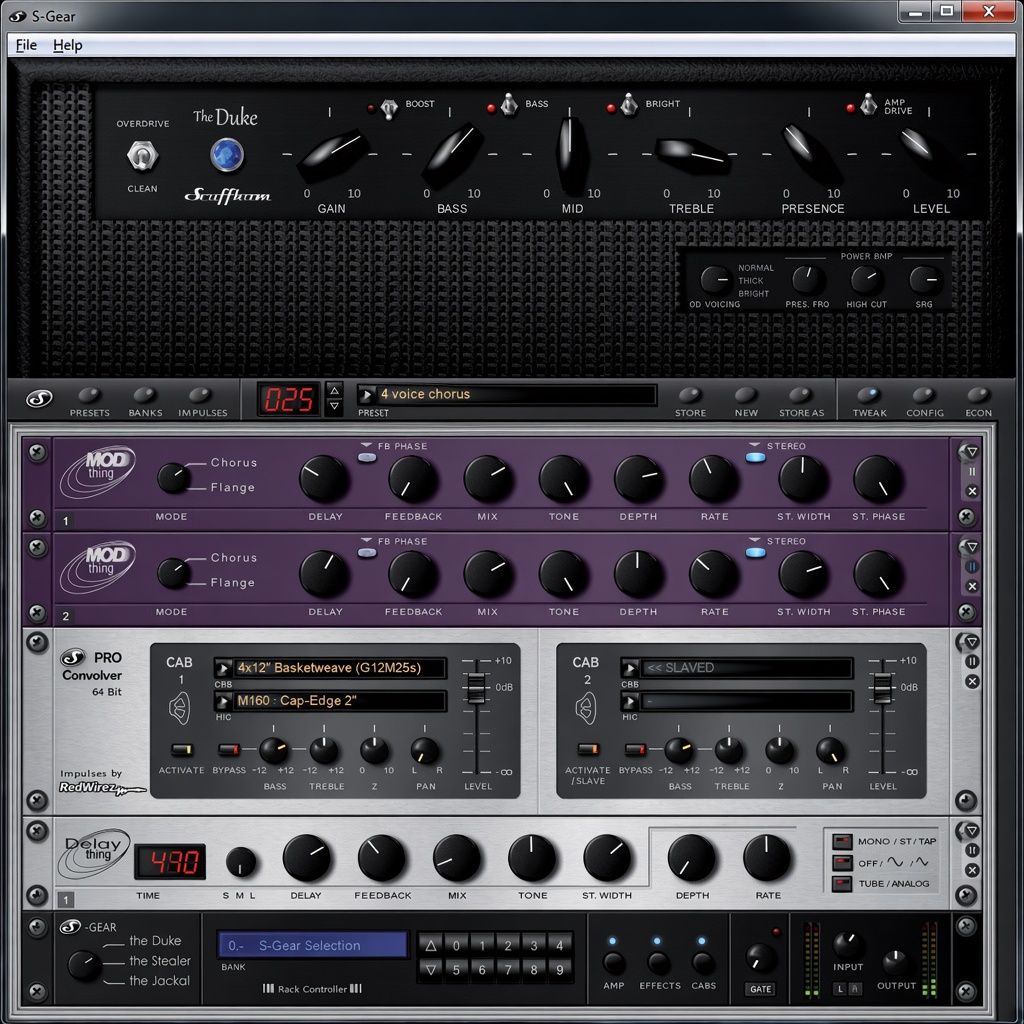Open the PRESETS panel
Screen dimensions: 1024x1024
[x=89, y=395]
